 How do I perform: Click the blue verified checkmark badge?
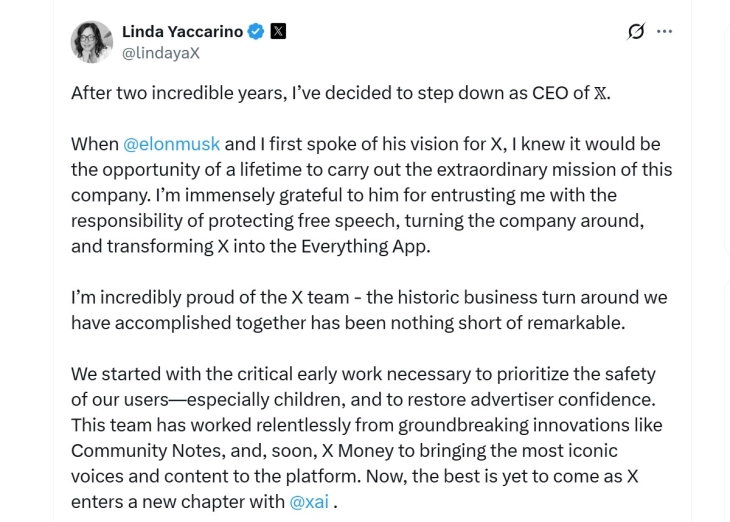[256, 31]
